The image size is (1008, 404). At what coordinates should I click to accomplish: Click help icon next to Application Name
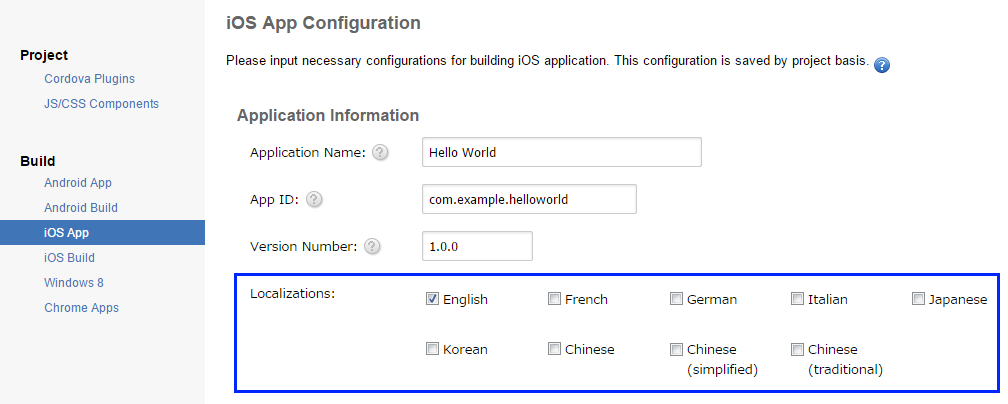coord(380,153)
